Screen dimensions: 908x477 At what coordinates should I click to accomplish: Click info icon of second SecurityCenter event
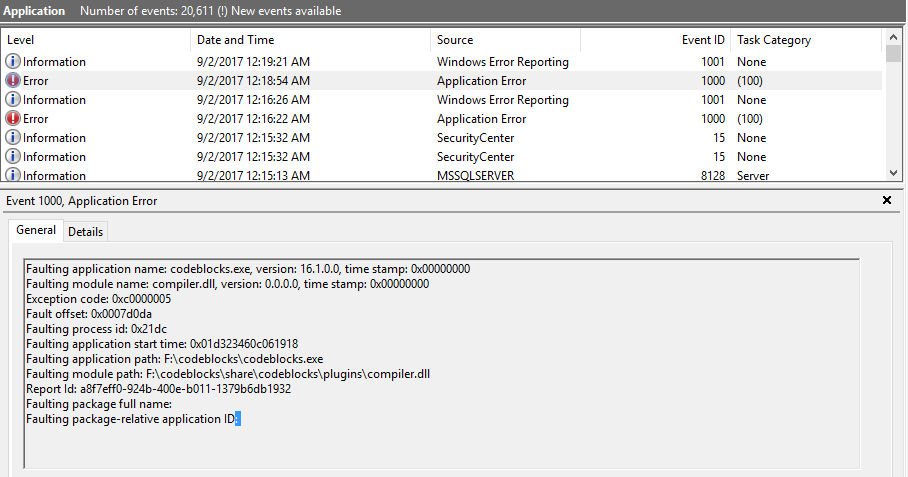pos(13,157)
